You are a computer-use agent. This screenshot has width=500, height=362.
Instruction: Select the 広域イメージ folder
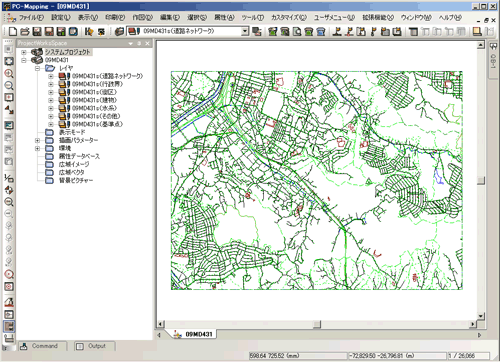coord(74,164)
